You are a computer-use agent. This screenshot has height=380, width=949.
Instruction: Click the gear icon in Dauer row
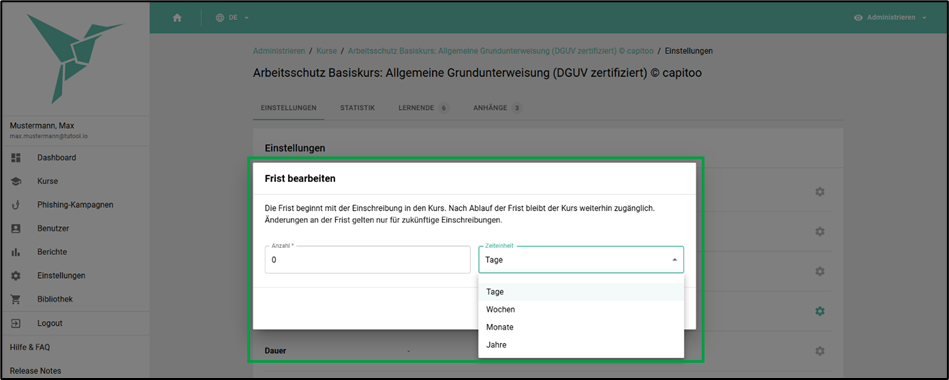coord(819,351)
